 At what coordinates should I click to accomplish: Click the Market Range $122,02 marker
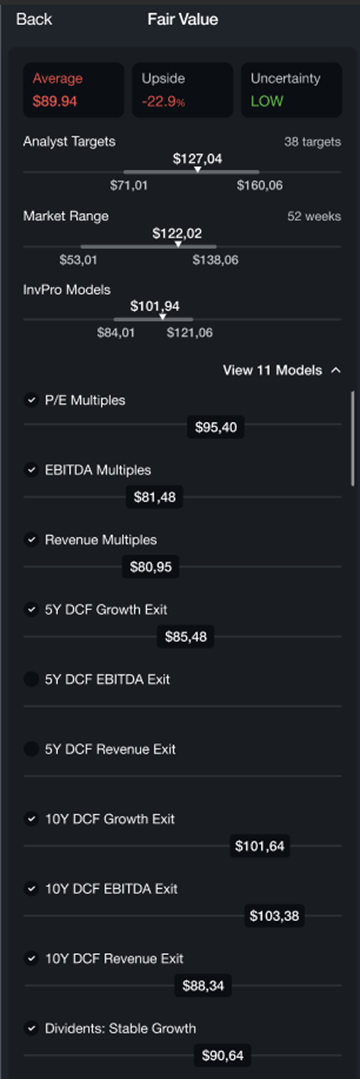(x=178, y=244)
